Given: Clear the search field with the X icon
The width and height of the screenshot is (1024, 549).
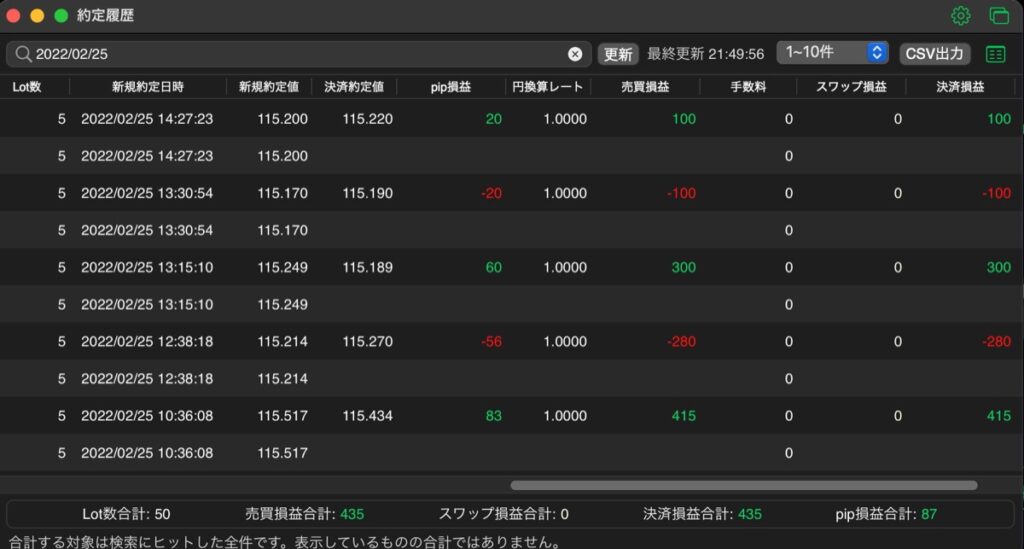Looking at the screenshot, I should click(575, 54).
